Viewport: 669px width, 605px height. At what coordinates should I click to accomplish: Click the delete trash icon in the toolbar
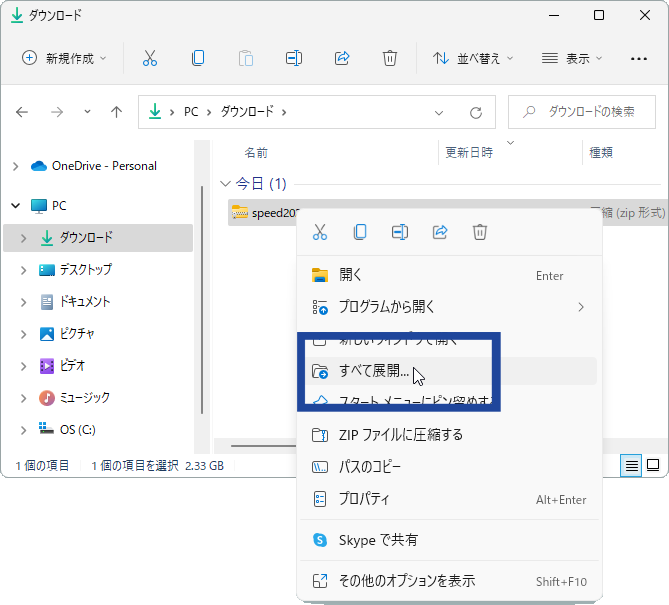coord(390,58)
